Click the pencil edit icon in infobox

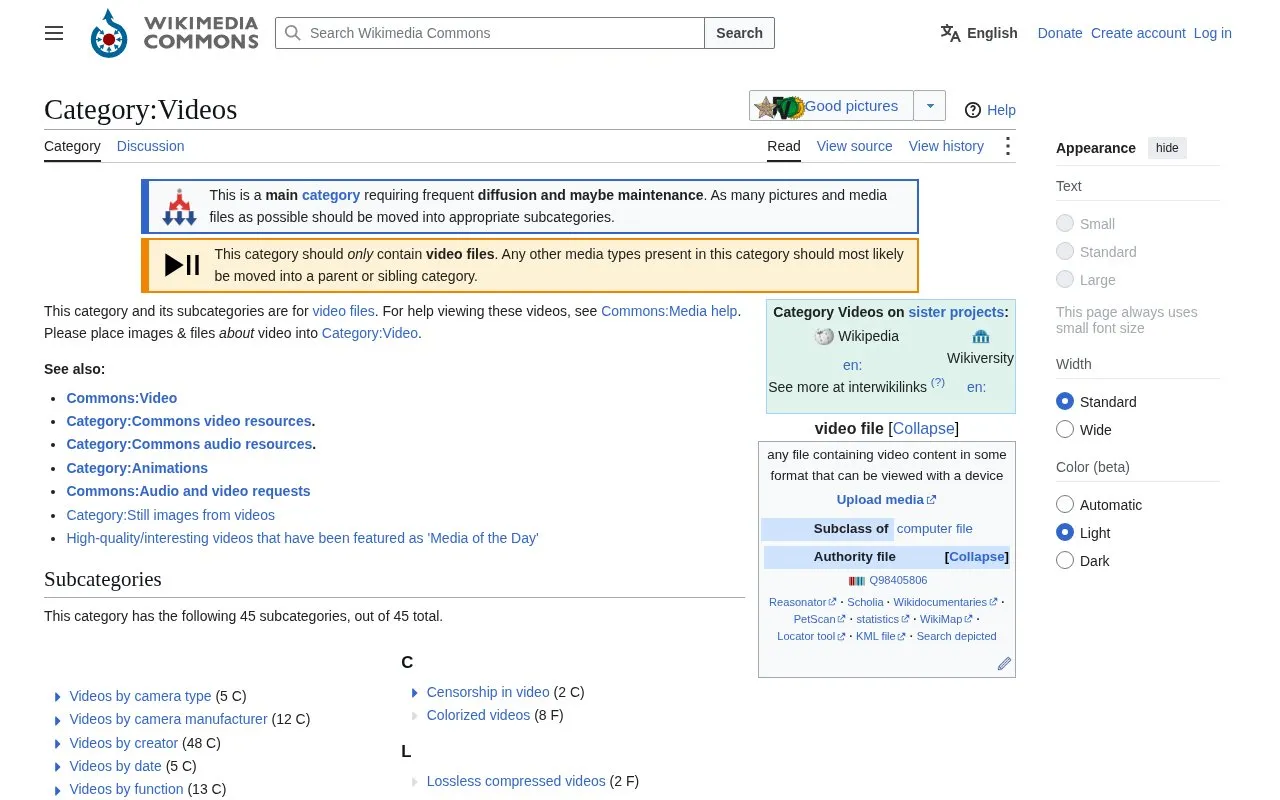tap(1004, 663)
